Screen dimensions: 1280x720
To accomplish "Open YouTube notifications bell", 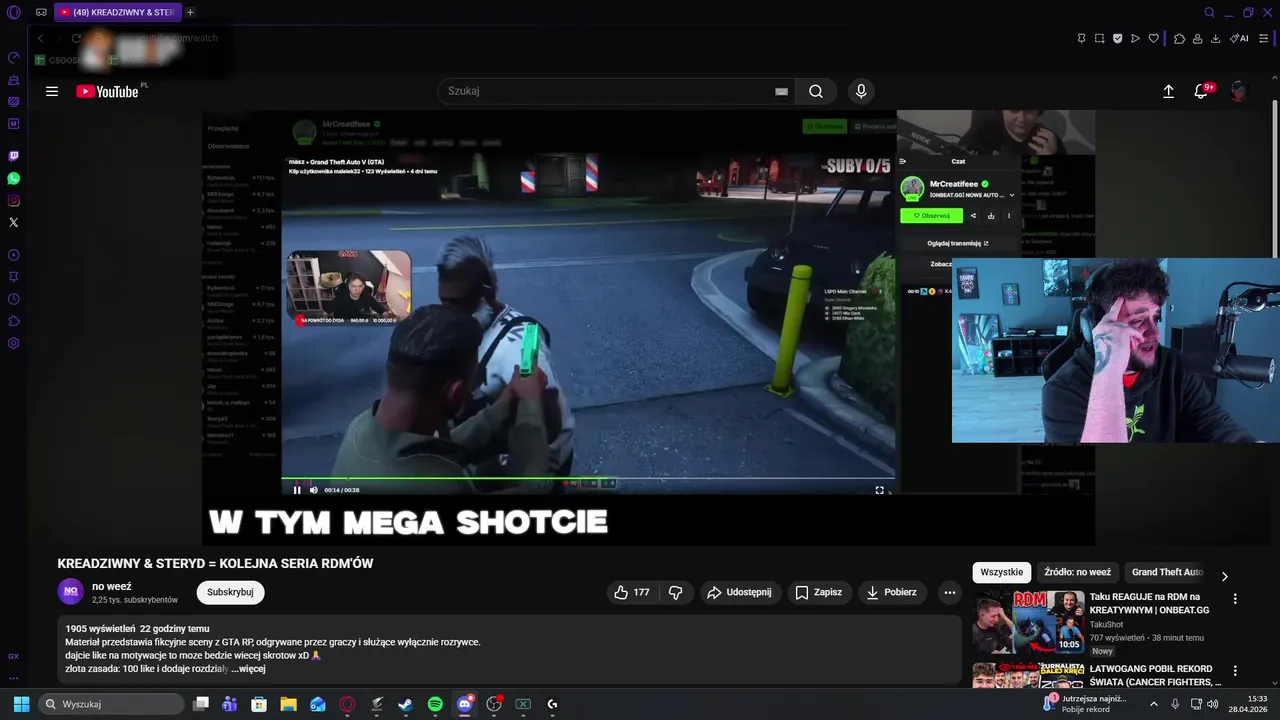I will (x=1202, y=91).
